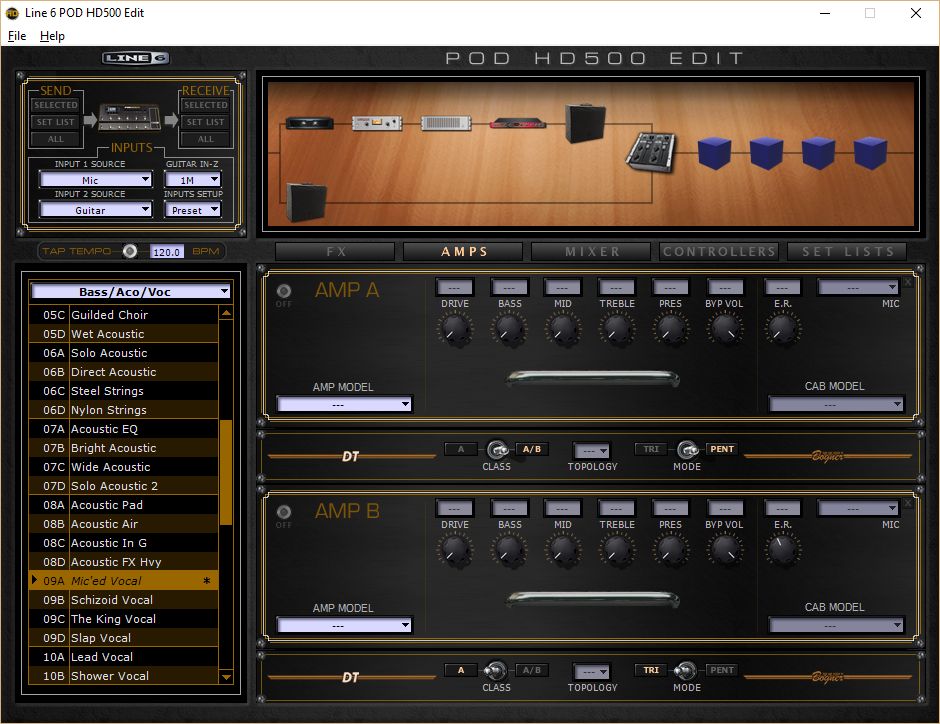Click the BPM tempo value field

[x=167, y=252]
